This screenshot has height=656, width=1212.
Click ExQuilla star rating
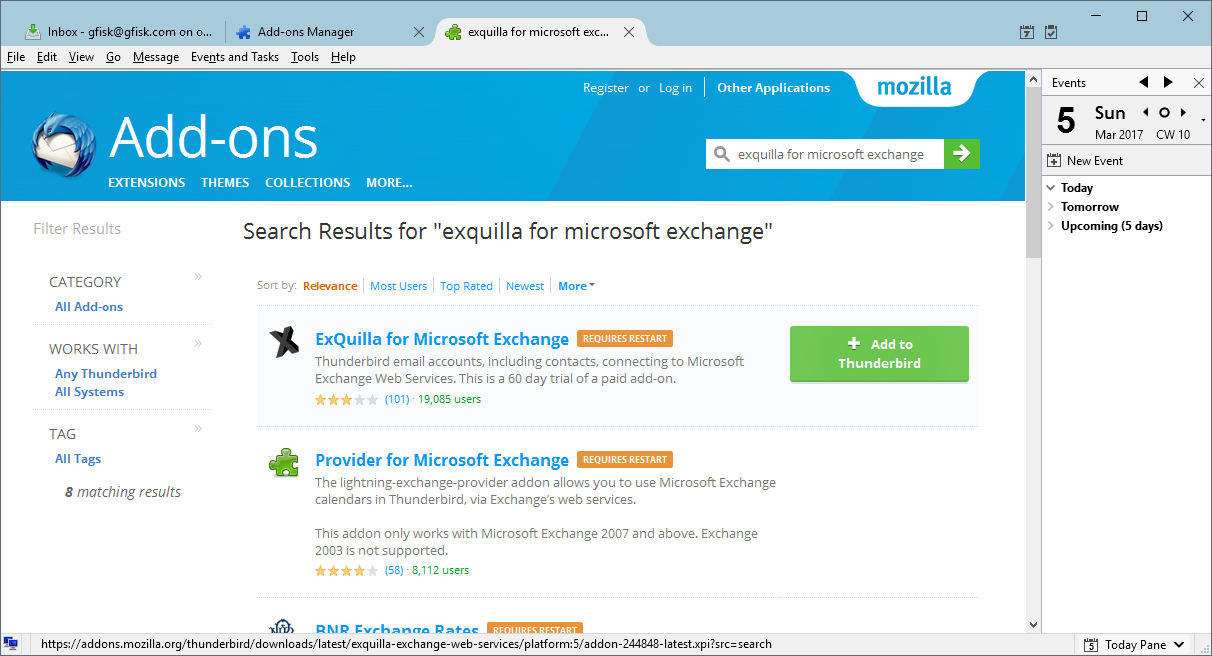(x=346, y=399)
